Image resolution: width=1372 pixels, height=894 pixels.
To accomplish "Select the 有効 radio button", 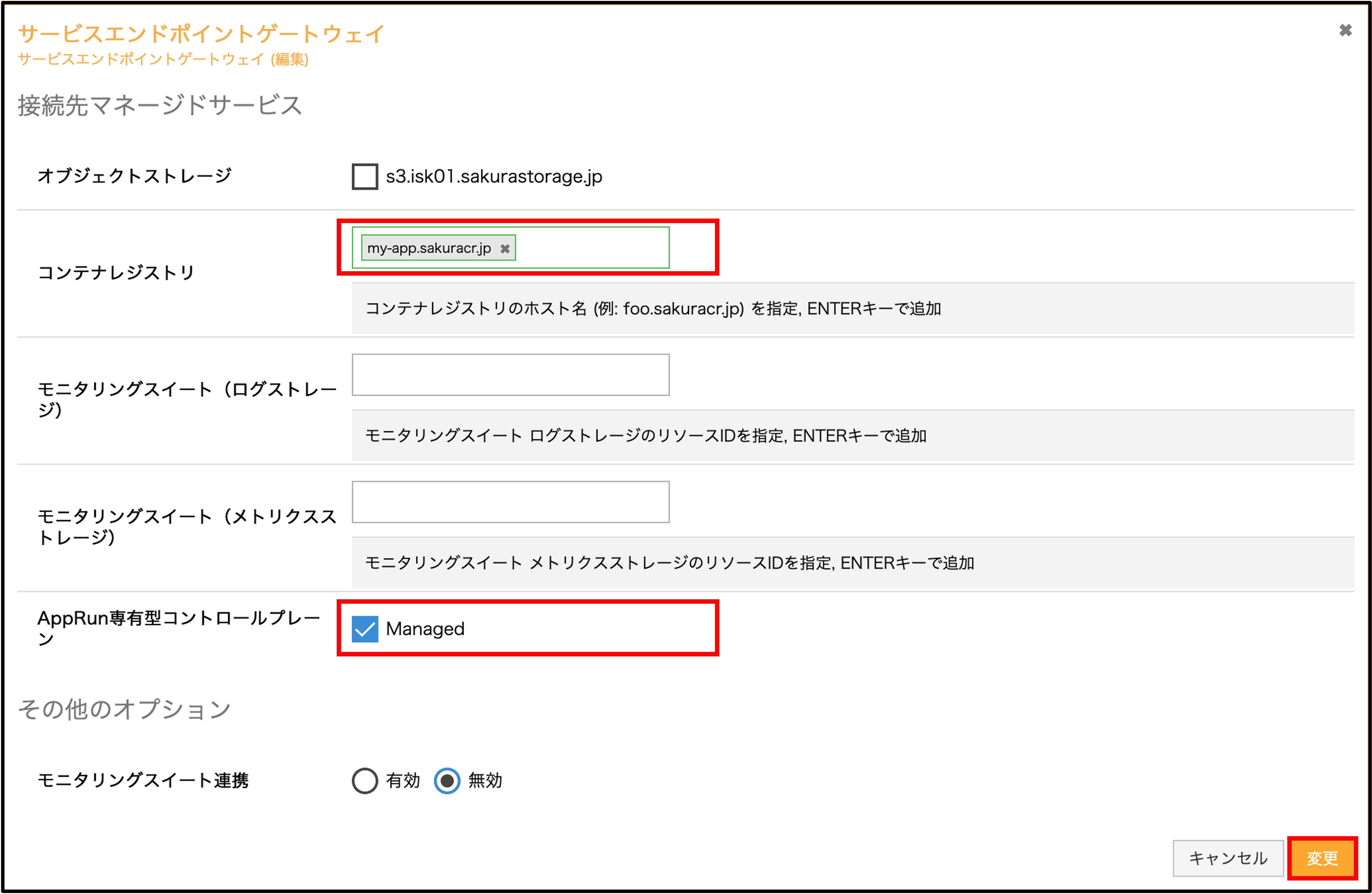I will [x=365, y=781].
